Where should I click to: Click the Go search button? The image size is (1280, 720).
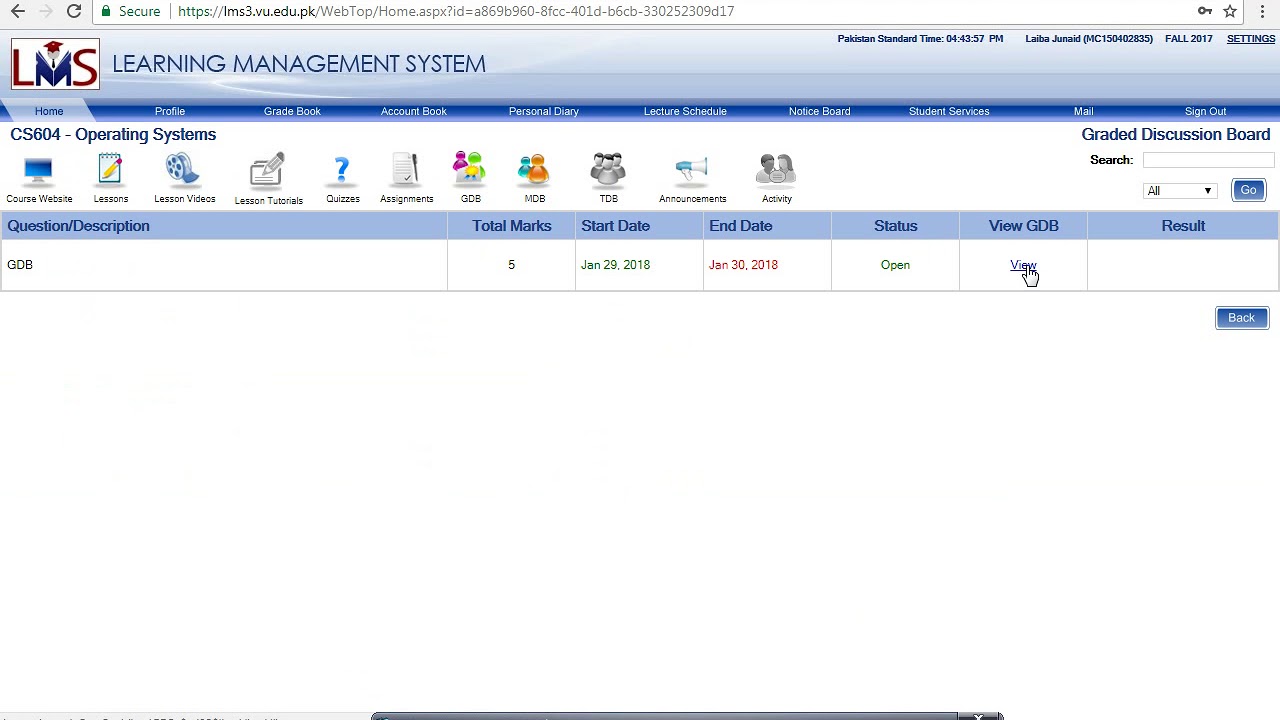[x=1248, y=190]
